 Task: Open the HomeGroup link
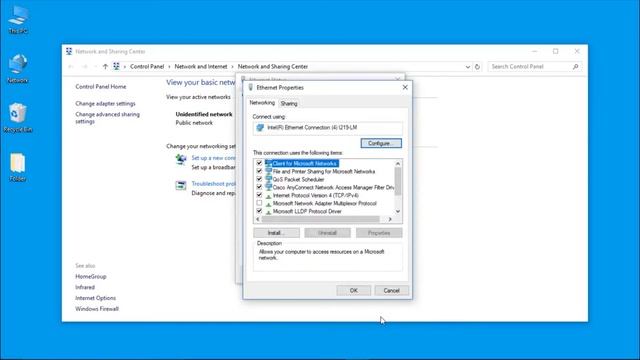(x=91, y=276)
